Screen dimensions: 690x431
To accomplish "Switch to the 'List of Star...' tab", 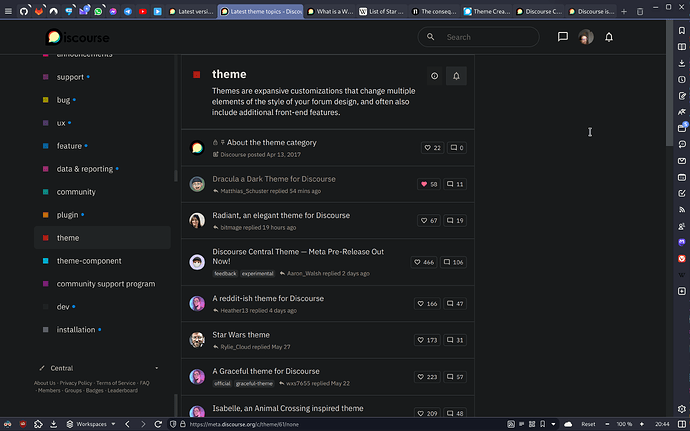I will click(x=382, y=11).
